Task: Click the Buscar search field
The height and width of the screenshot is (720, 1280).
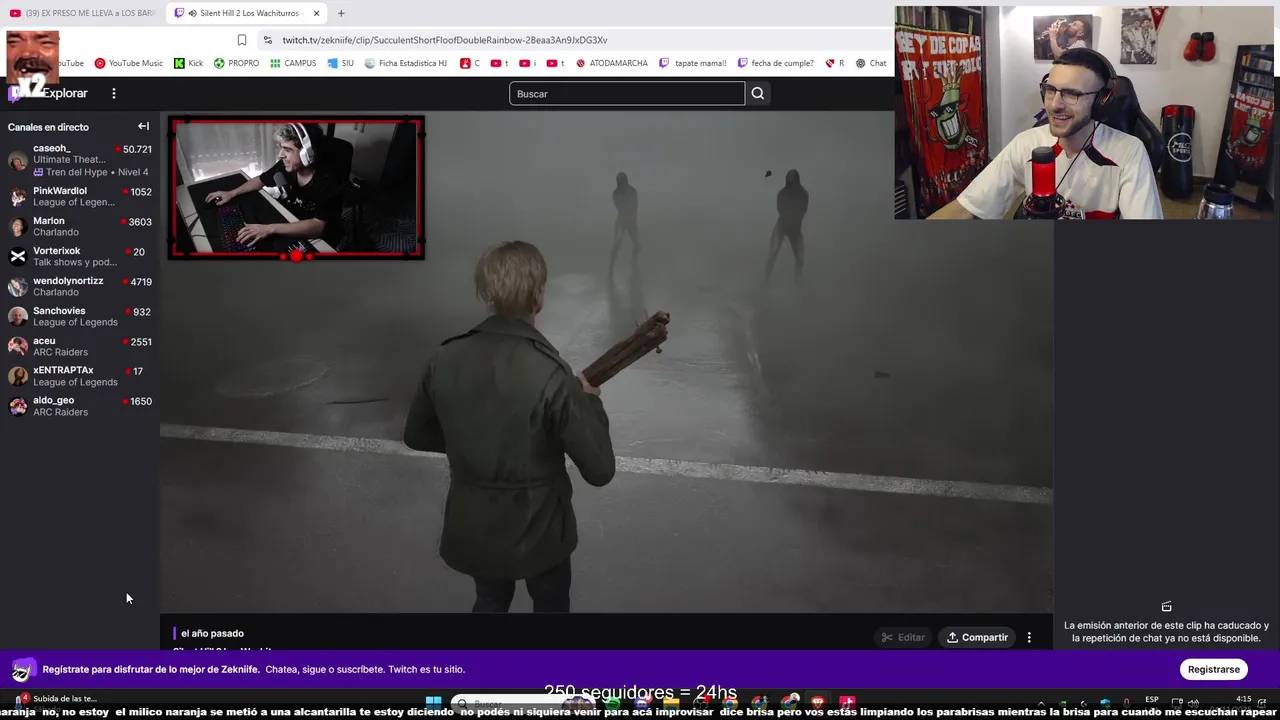Action: click(627, 94)
